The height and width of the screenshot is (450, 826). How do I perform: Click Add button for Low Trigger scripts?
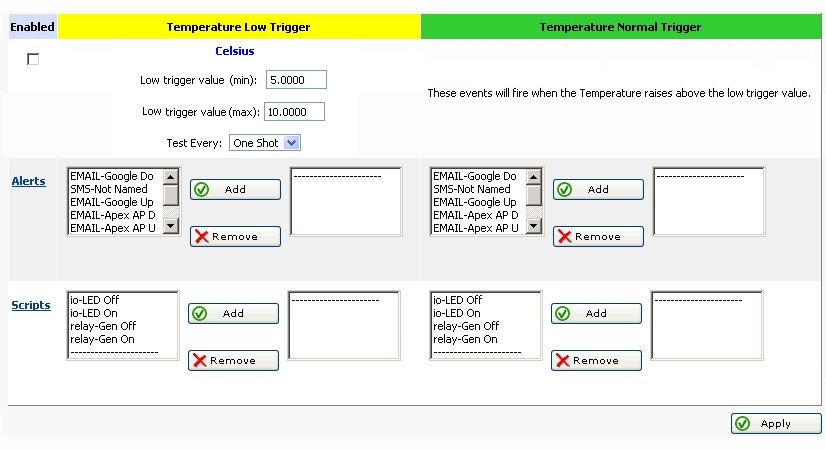233,313
